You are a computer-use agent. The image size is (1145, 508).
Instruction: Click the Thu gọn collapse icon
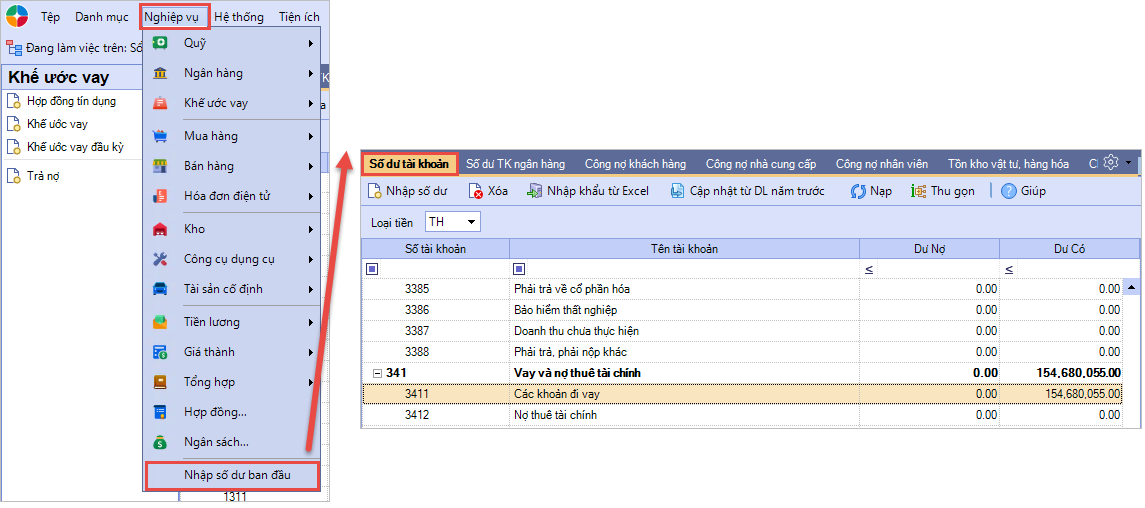pos(918,191)
